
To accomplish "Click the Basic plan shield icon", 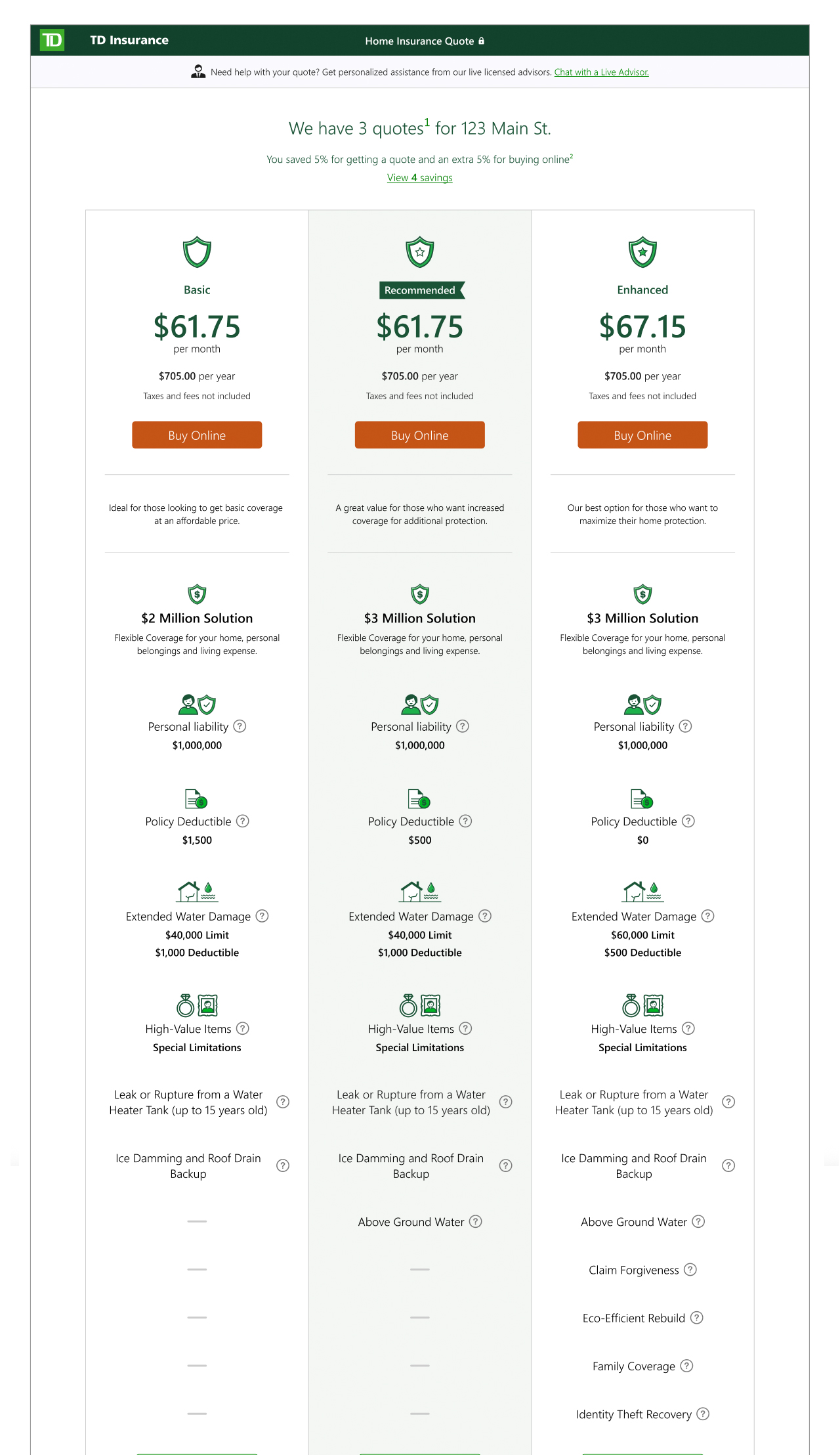I will click(197, 252).
